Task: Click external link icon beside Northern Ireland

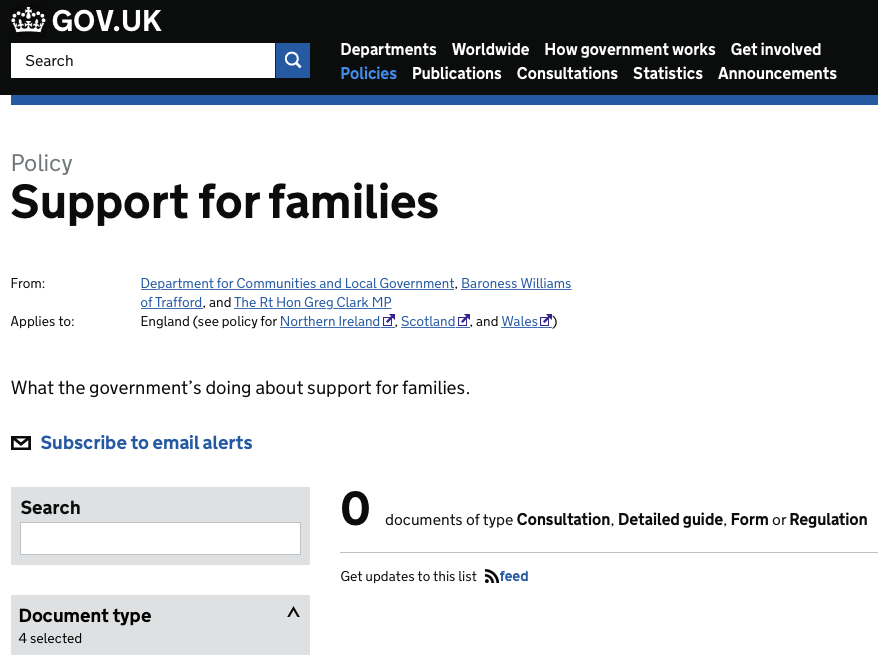Action: coord(388,321)
